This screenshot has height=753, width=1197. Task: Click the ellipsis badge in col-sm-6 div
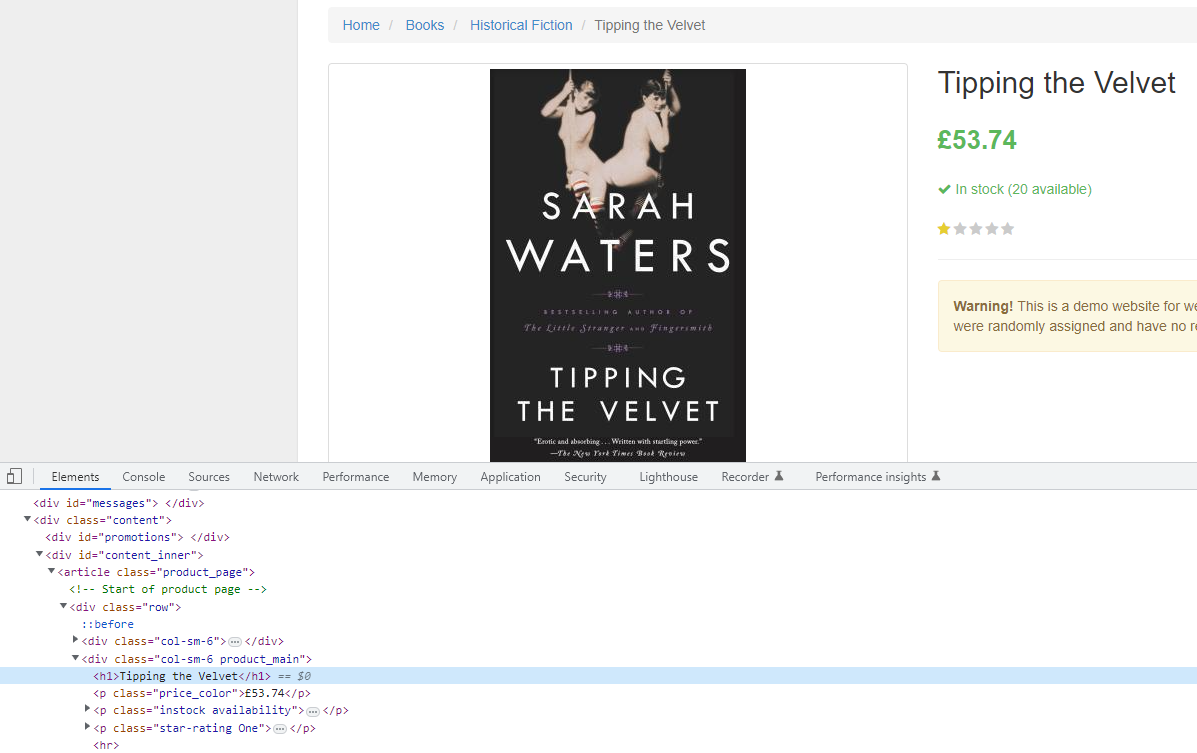click(235, 642)
